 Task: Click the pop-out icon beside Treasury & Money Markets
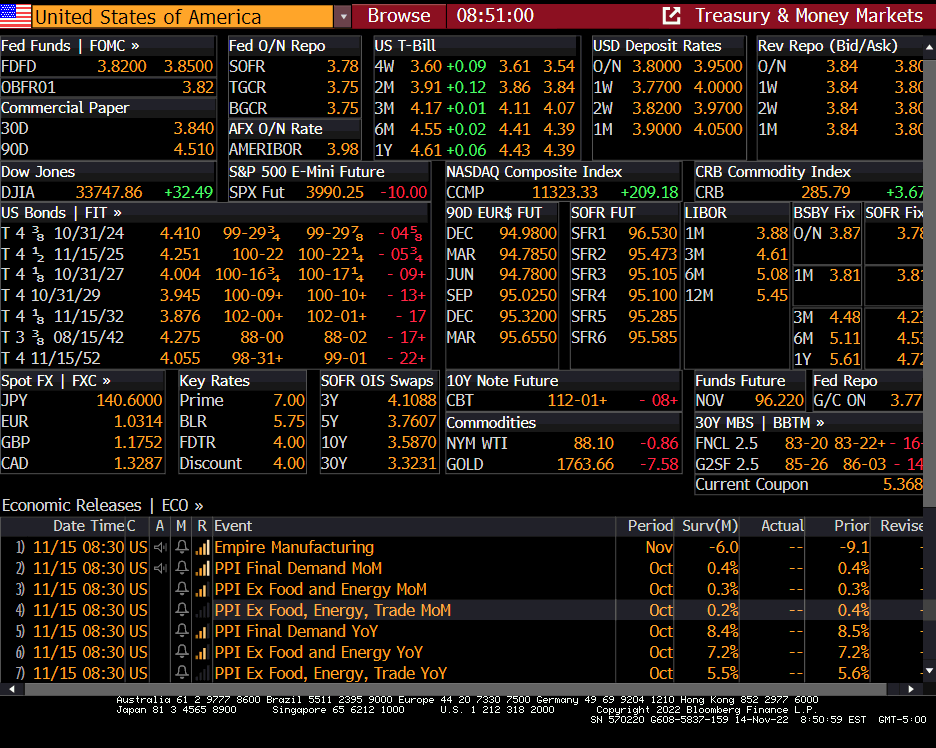click(672, 16)
